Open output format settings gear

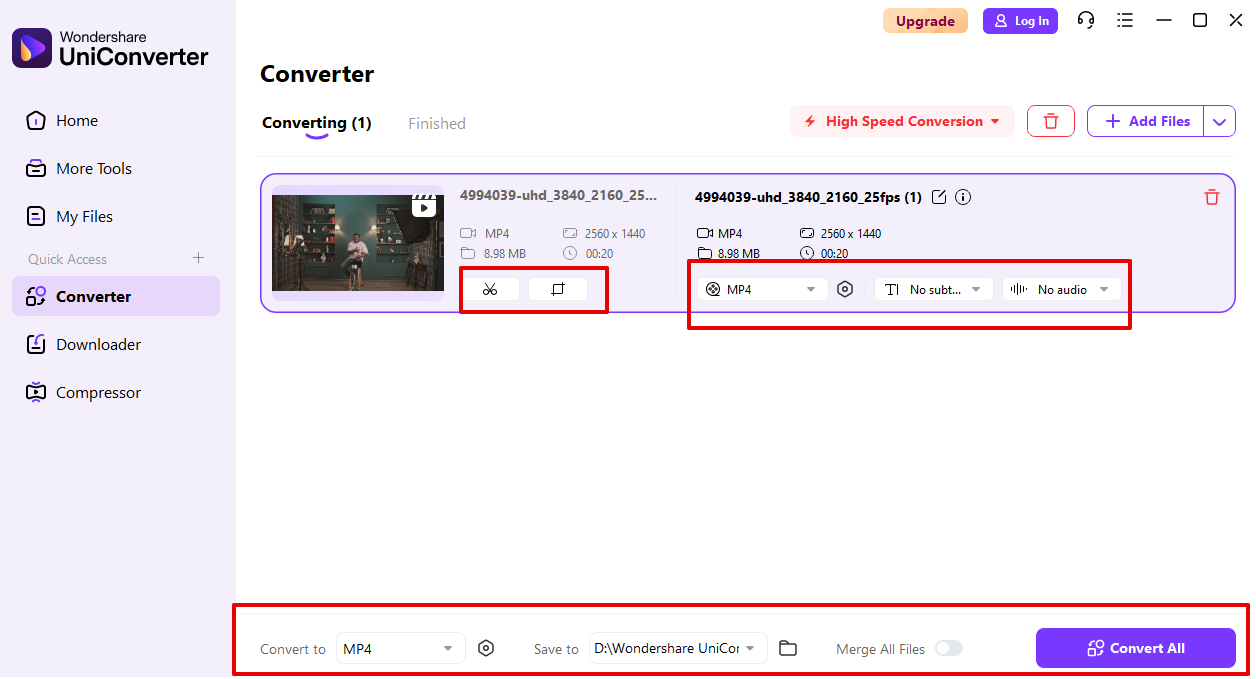[845, 289]
